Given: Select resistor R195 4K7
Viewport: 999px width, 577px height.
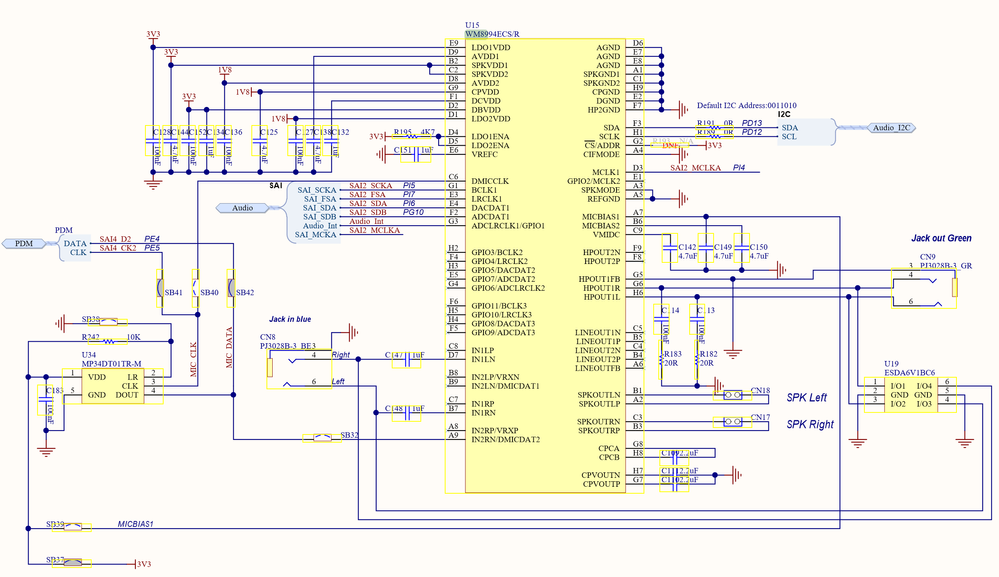Looking at the screenshot, I should tap(411, 136).
